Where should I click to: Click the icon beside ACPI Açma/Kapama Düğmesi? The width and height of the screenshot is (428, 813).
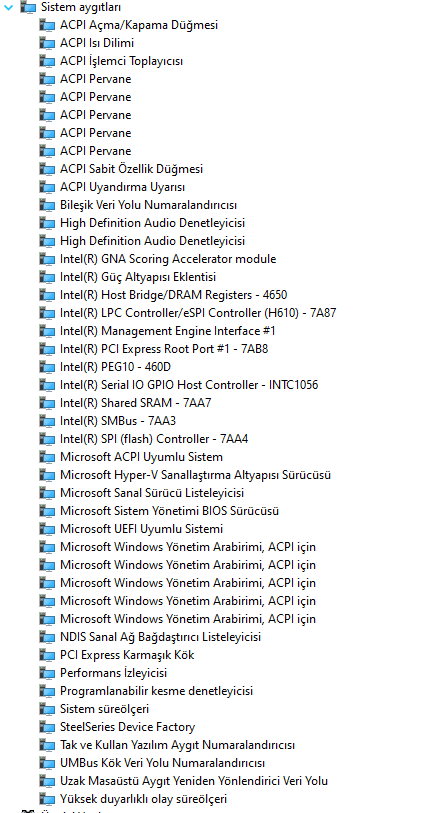[x=47, y=25]
